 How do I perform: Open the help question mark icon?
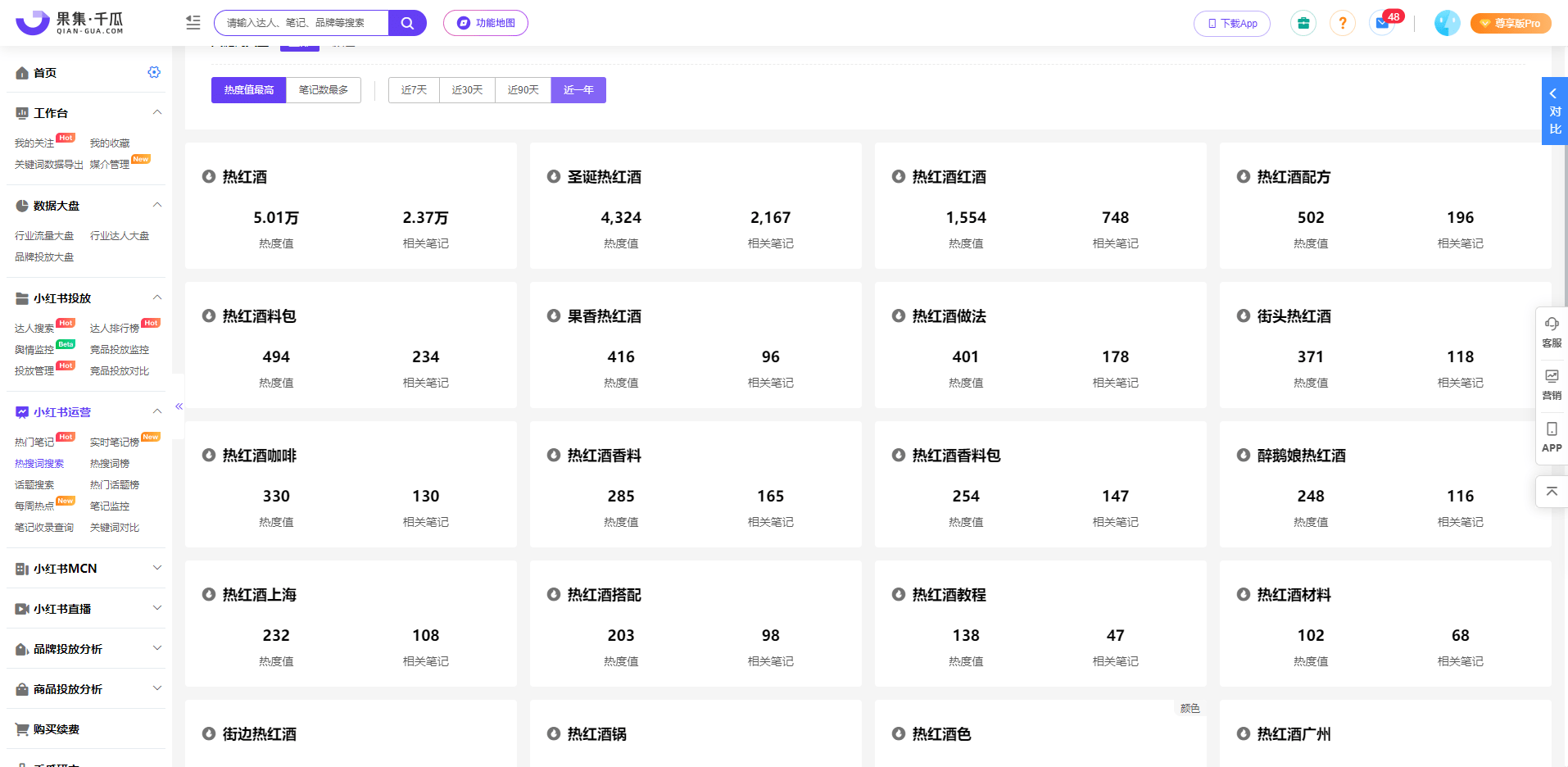[1343, 23]
